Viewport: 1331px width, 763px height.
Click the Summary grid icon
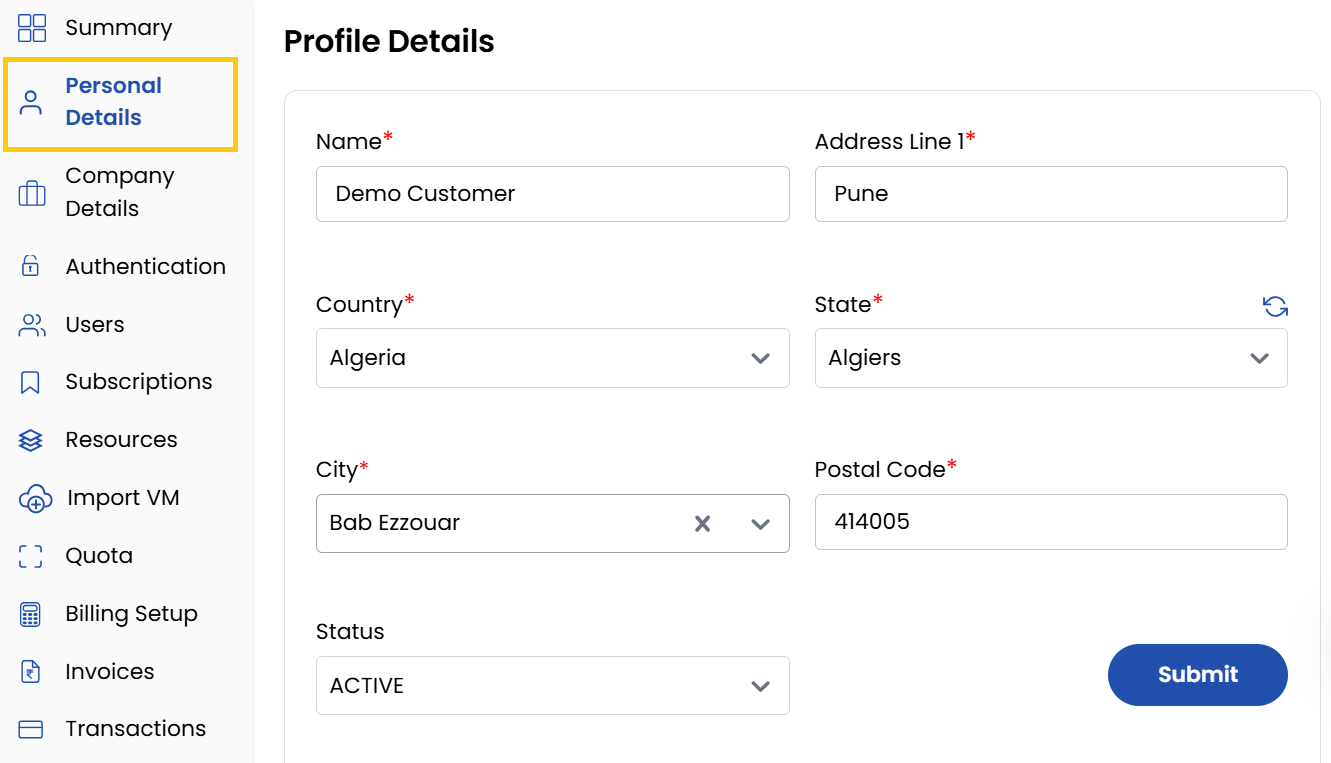coord(31,27)
